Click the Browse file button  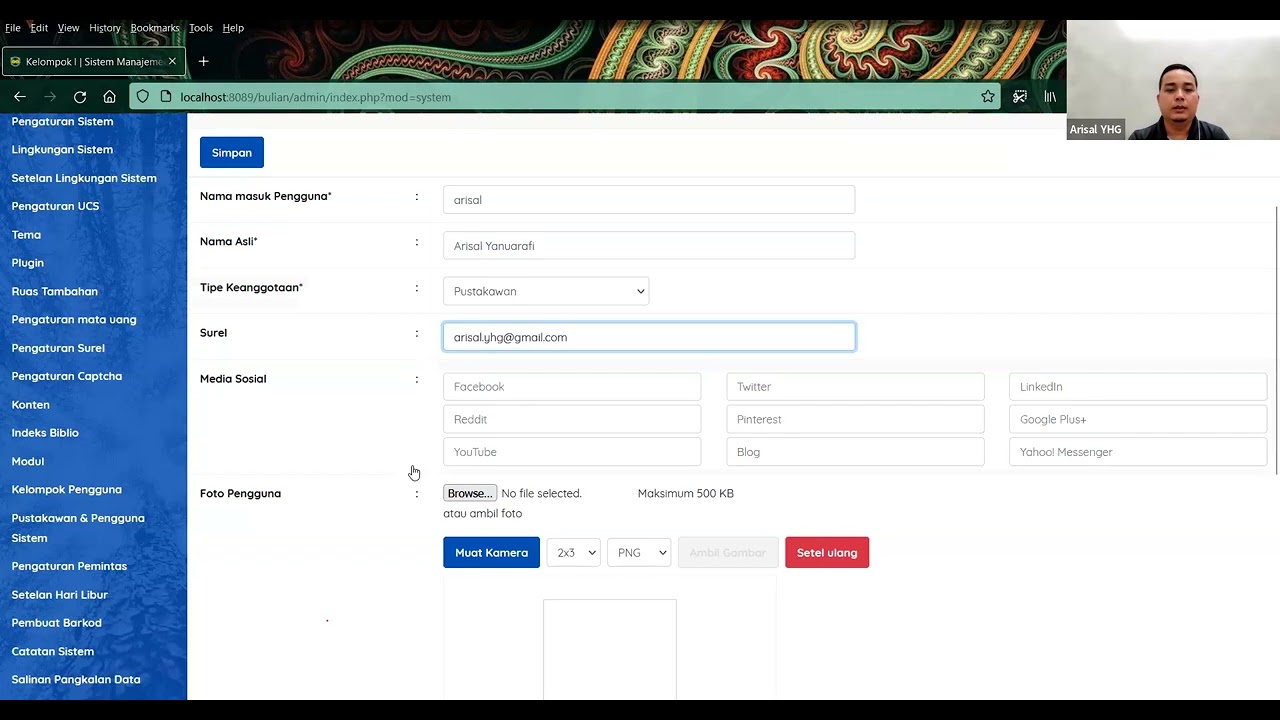point(470,493)
